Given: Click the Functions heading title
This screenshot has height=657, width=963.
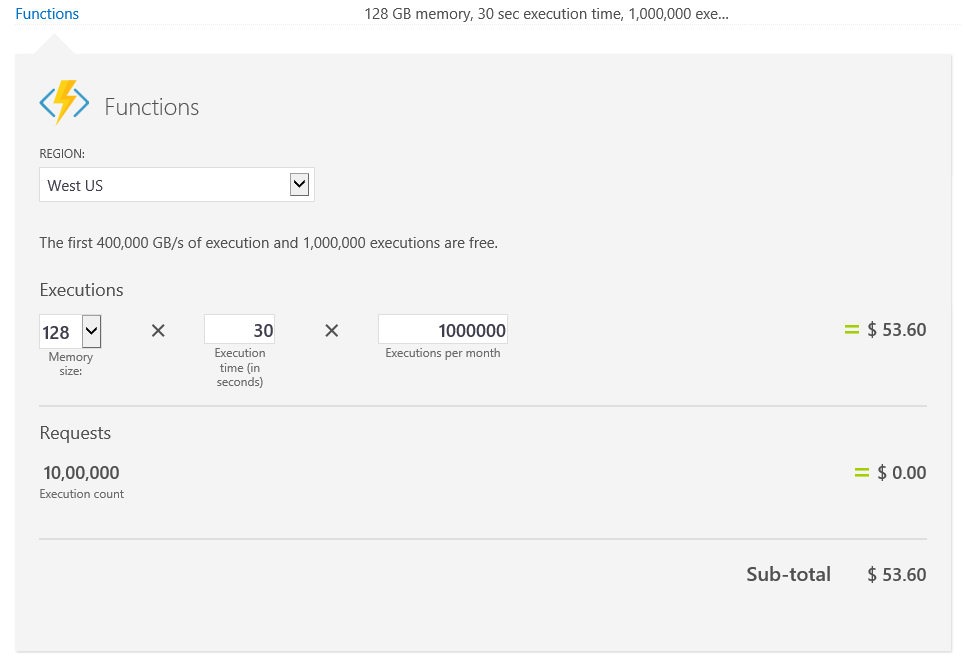Looking at the screenshot, I should tap(152, 107).
